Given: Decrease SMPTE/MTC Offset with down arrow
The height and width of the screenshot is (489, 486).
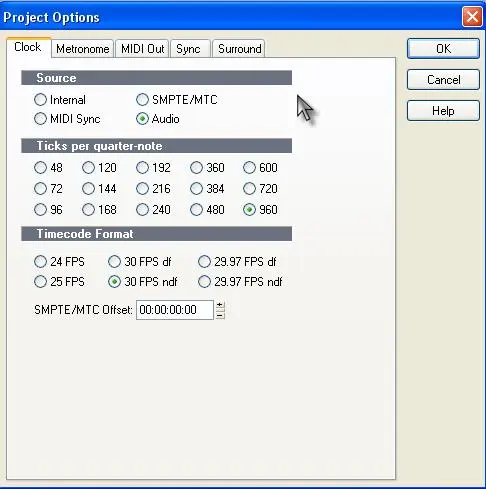Looking at the screenshot, I should tap(220, 315).
